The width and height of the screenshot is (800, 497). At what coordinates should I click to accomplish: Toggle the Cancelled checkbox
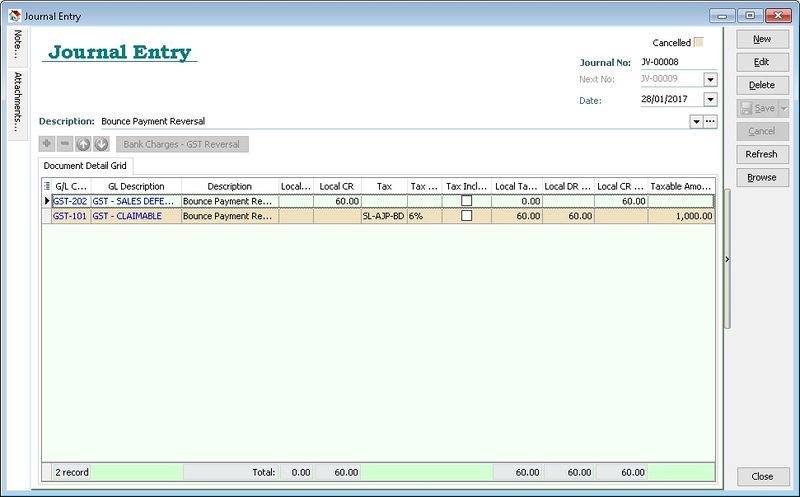click(x=699, y=42)
